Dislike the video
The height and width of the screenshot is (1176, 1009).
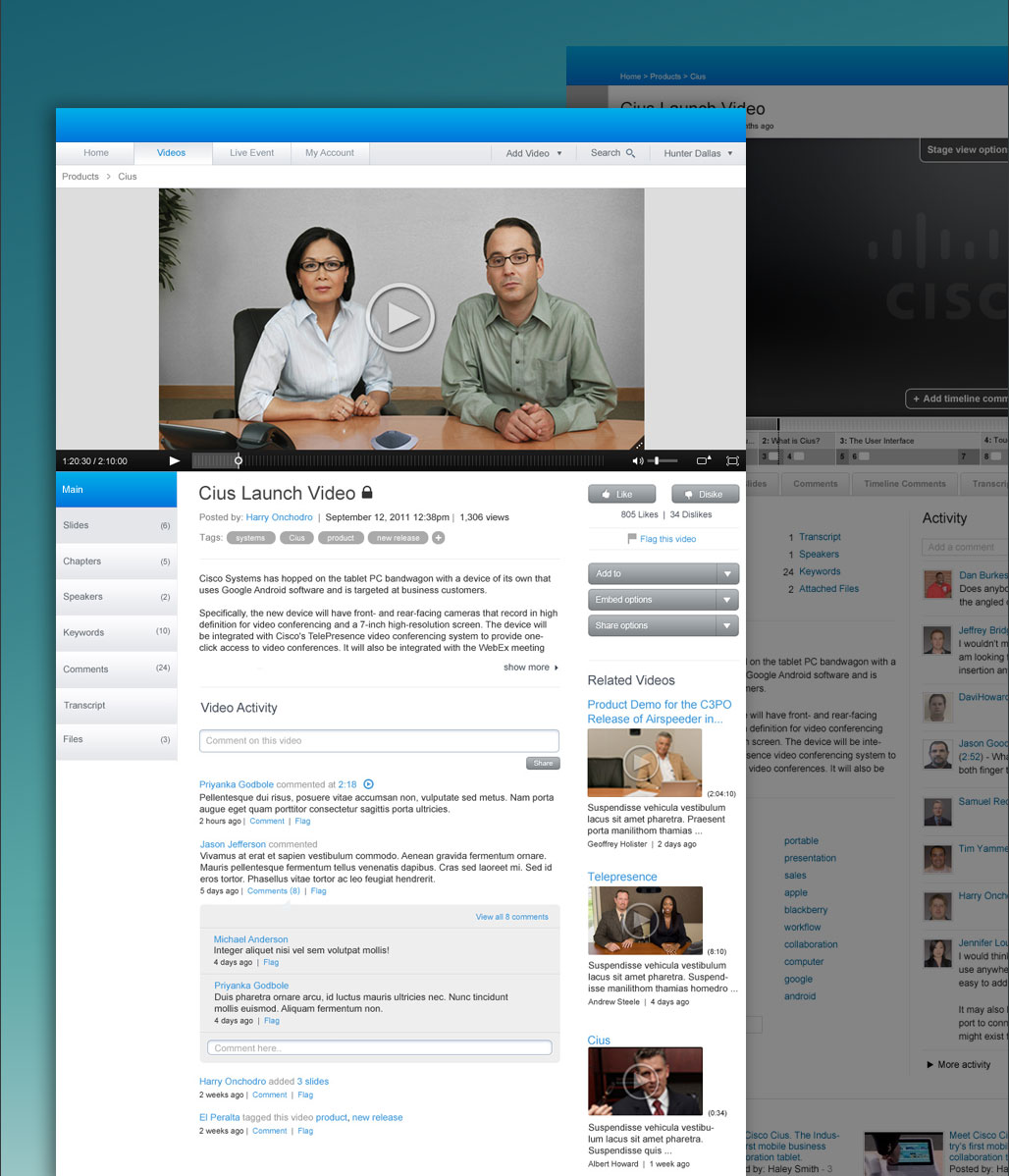(705, 494)
